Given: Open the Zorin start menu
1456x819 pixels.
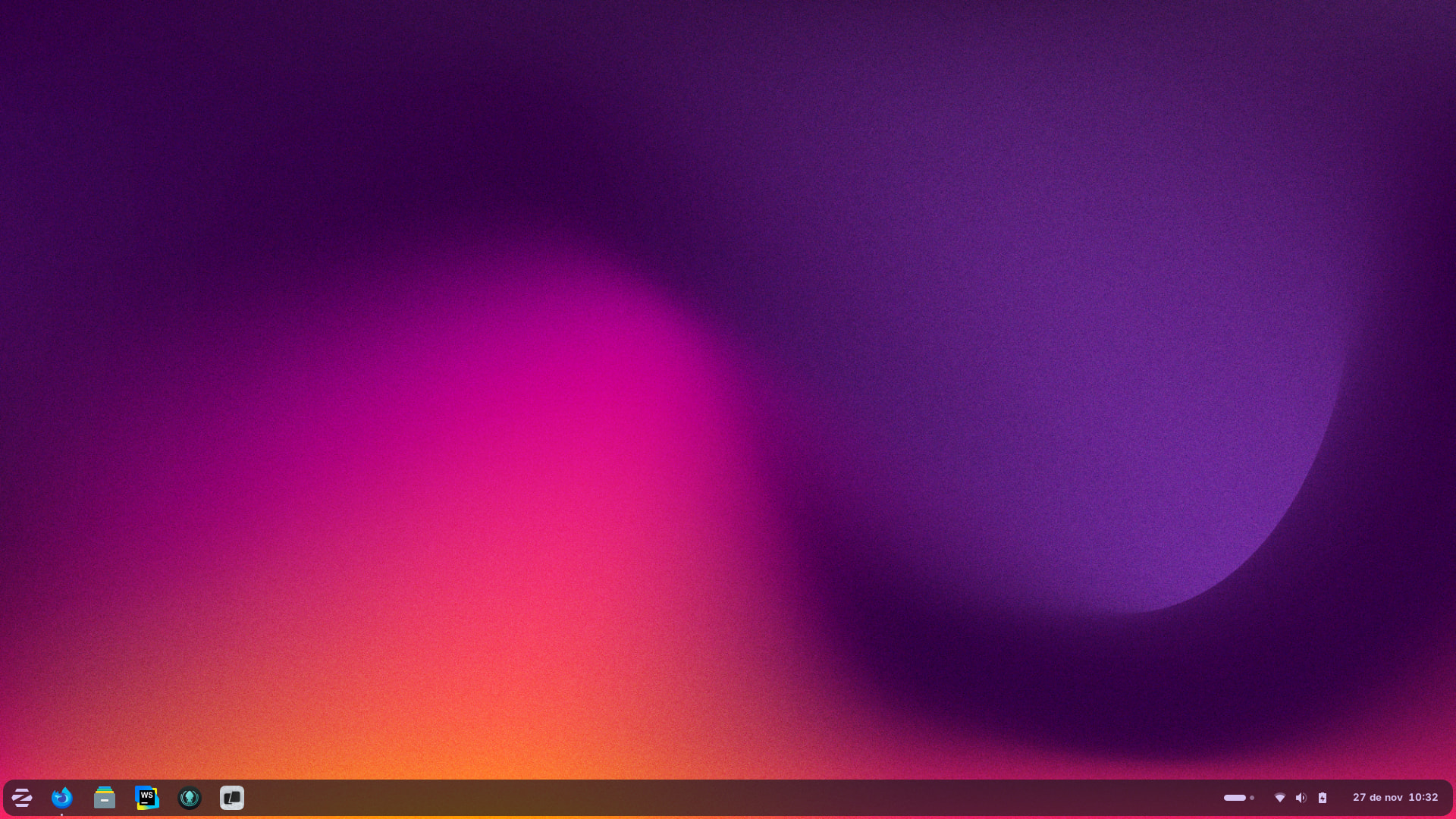Looking at the screenshot, I should (21, 798).
